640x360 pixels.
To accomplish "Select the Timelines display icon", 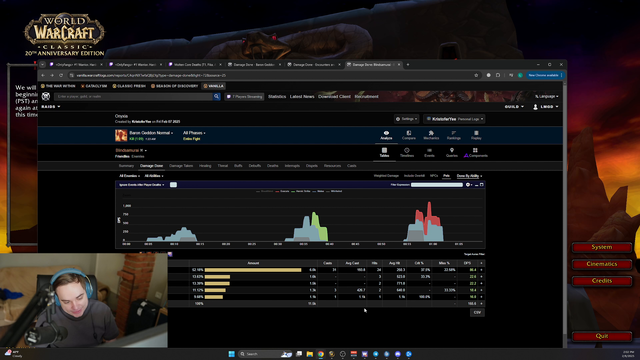I will [x=407, y=151].
